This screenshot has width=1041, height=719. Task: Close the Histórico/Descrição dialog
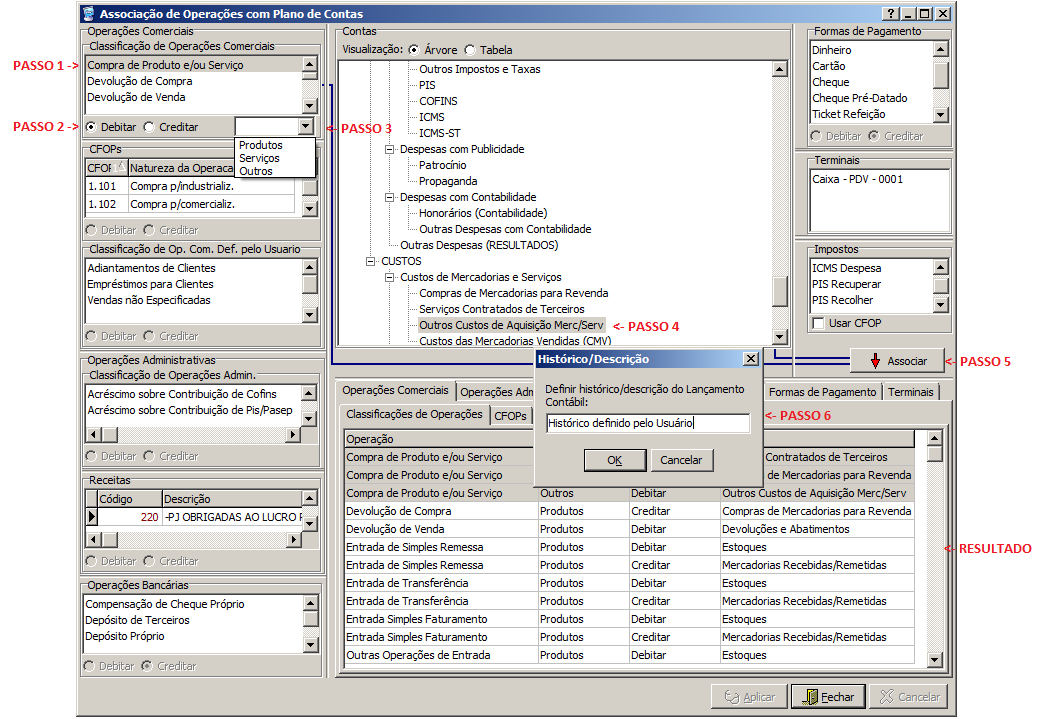tap(750, 359)
